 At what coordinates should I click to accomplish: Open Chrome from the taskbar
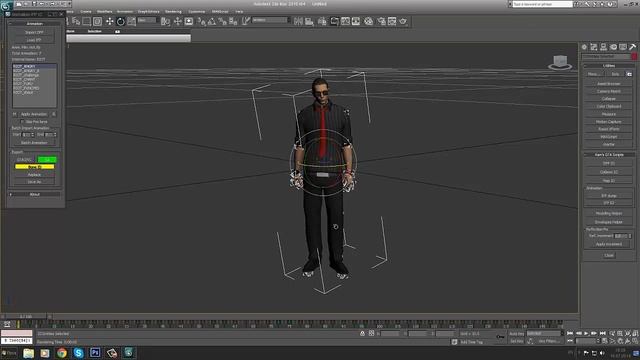(x=62, y=353)
